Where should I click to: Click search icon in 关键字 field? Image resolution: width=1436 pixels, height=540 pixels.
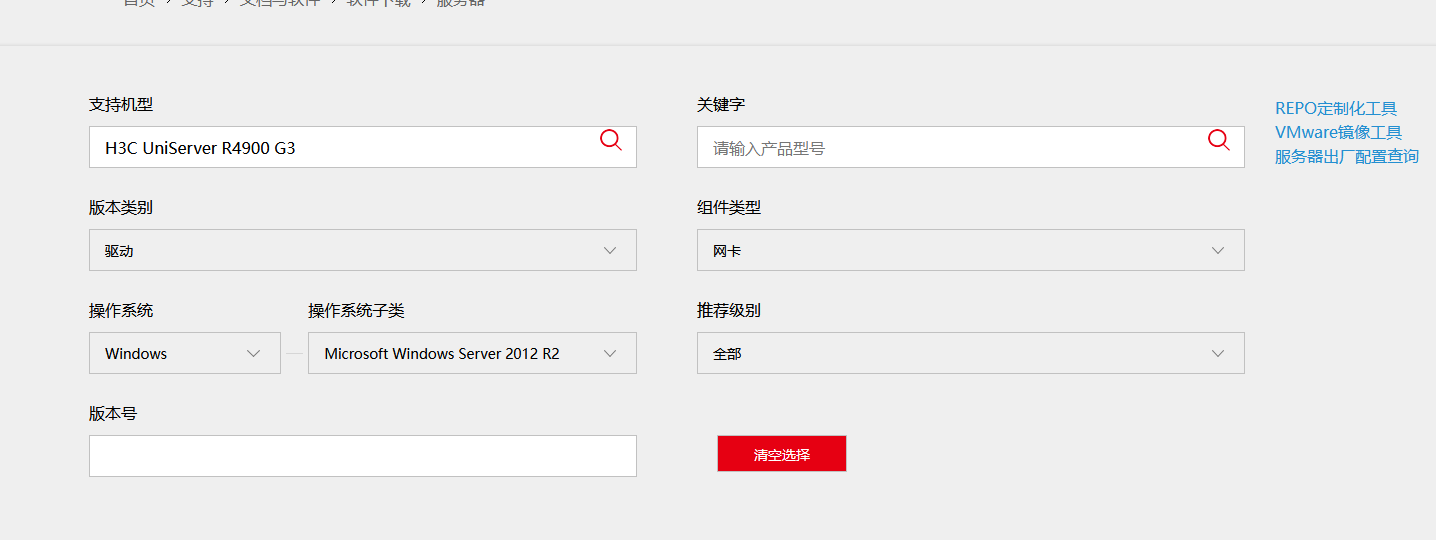(1219, 140)
